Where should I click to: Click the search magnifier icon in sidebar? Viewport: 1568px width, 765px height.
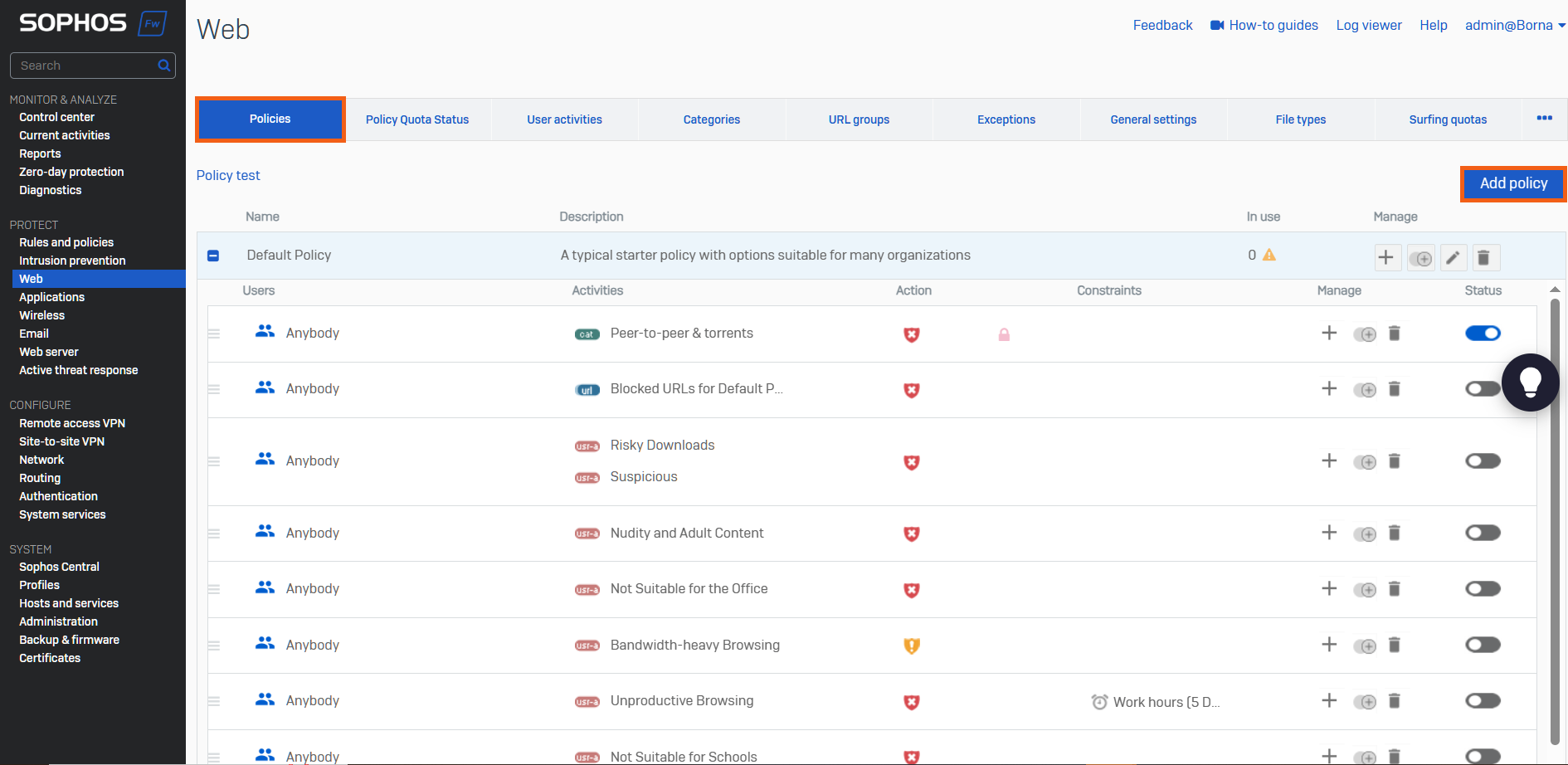(x=164, y=66)
